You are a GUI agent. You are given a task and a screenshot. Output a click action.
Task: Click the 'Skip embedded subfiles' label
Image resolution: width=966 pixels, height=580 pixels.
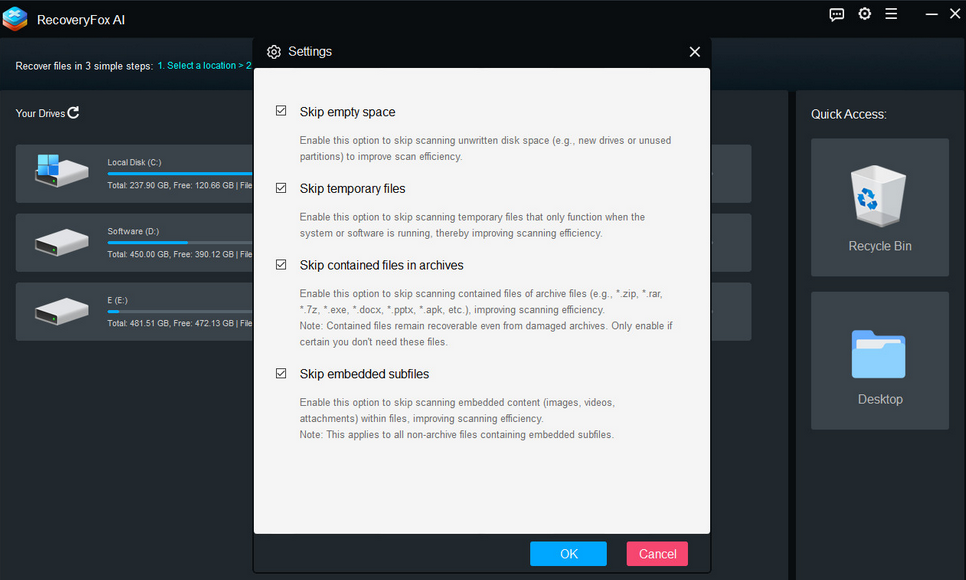pyautogui.click(x=364, y=374)
